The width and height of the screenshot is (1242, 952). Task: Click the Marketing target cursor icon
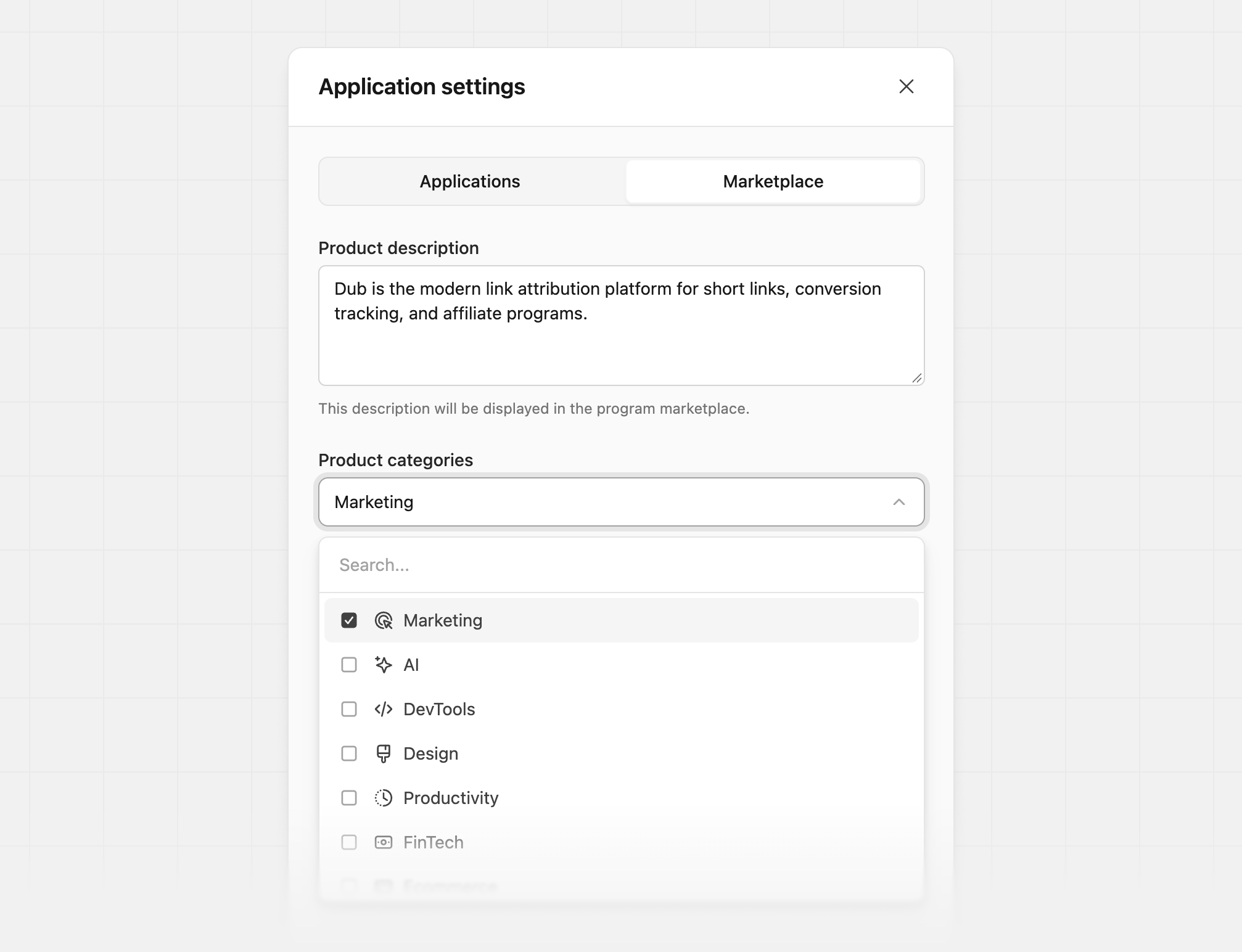click(x=384, y=620)
